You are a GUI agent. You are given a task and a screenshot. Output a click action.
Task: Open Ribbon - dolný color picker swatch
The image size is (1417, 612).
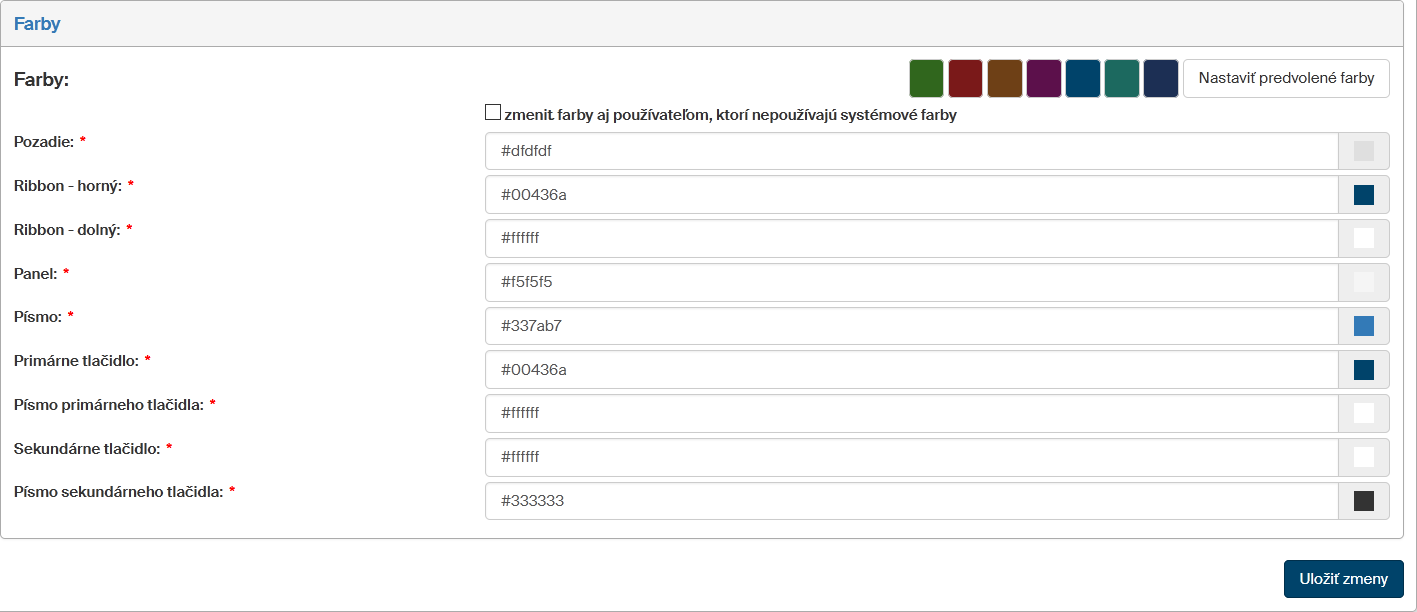coord(1363,238)
